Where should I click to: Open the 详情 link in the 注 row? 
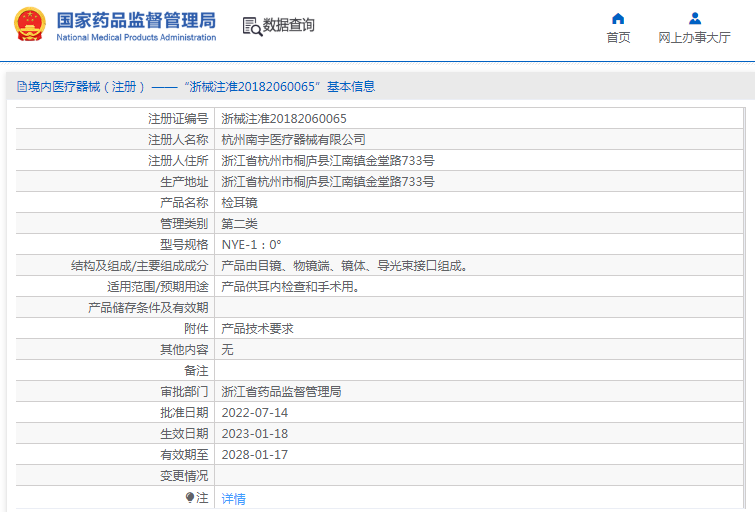[233, 498]
